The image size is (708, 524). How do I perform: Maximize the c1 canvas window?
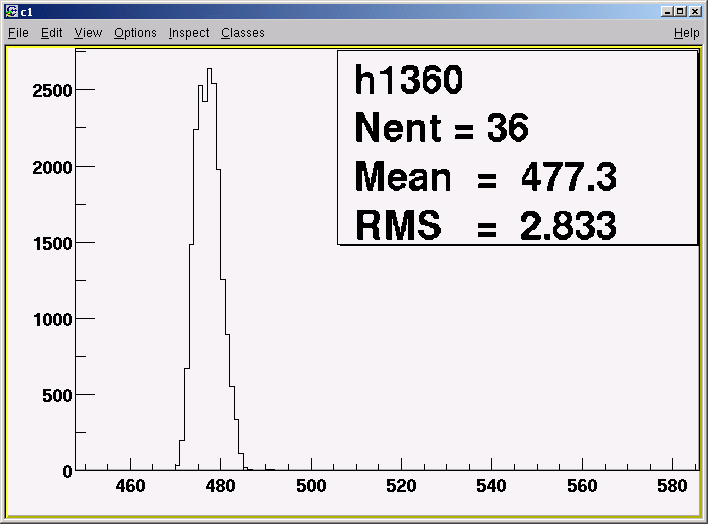(680, 11)
